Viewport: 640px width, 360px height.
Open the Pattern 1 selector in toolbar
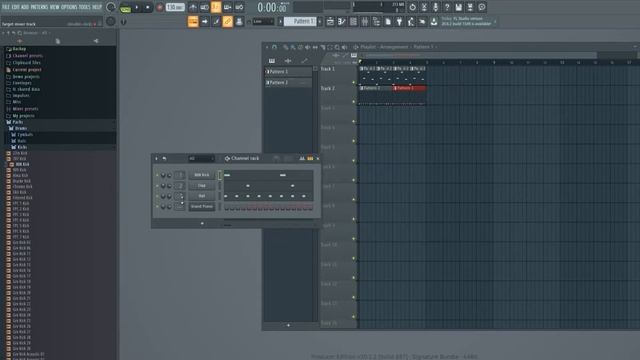pos(300,22)
